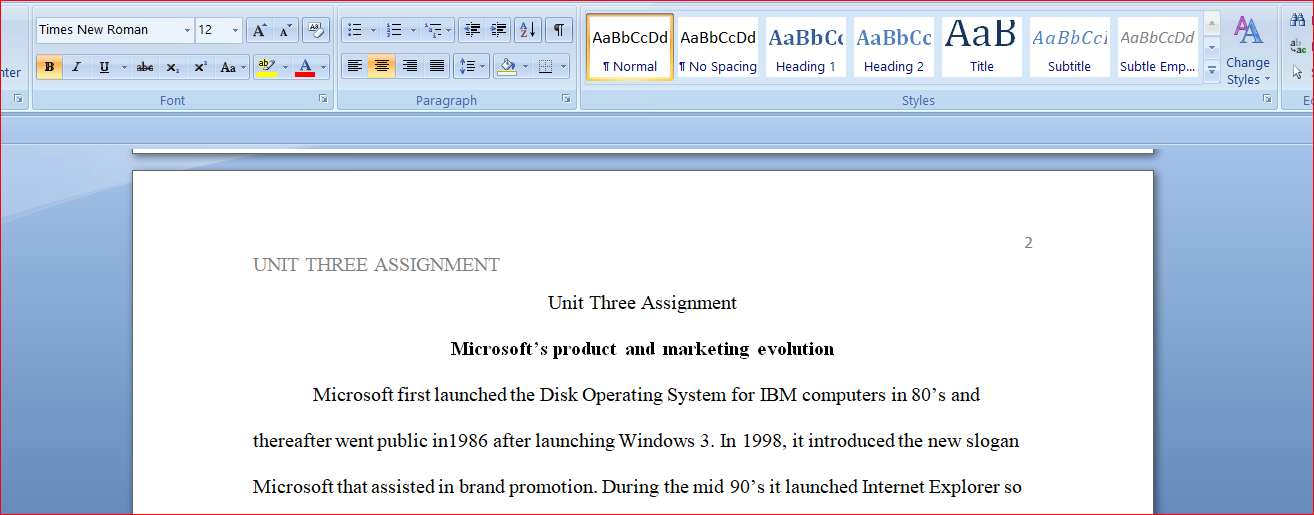Click the borders icon
The height and width of the screenshot is (515, 1314).
coord(545,67)
